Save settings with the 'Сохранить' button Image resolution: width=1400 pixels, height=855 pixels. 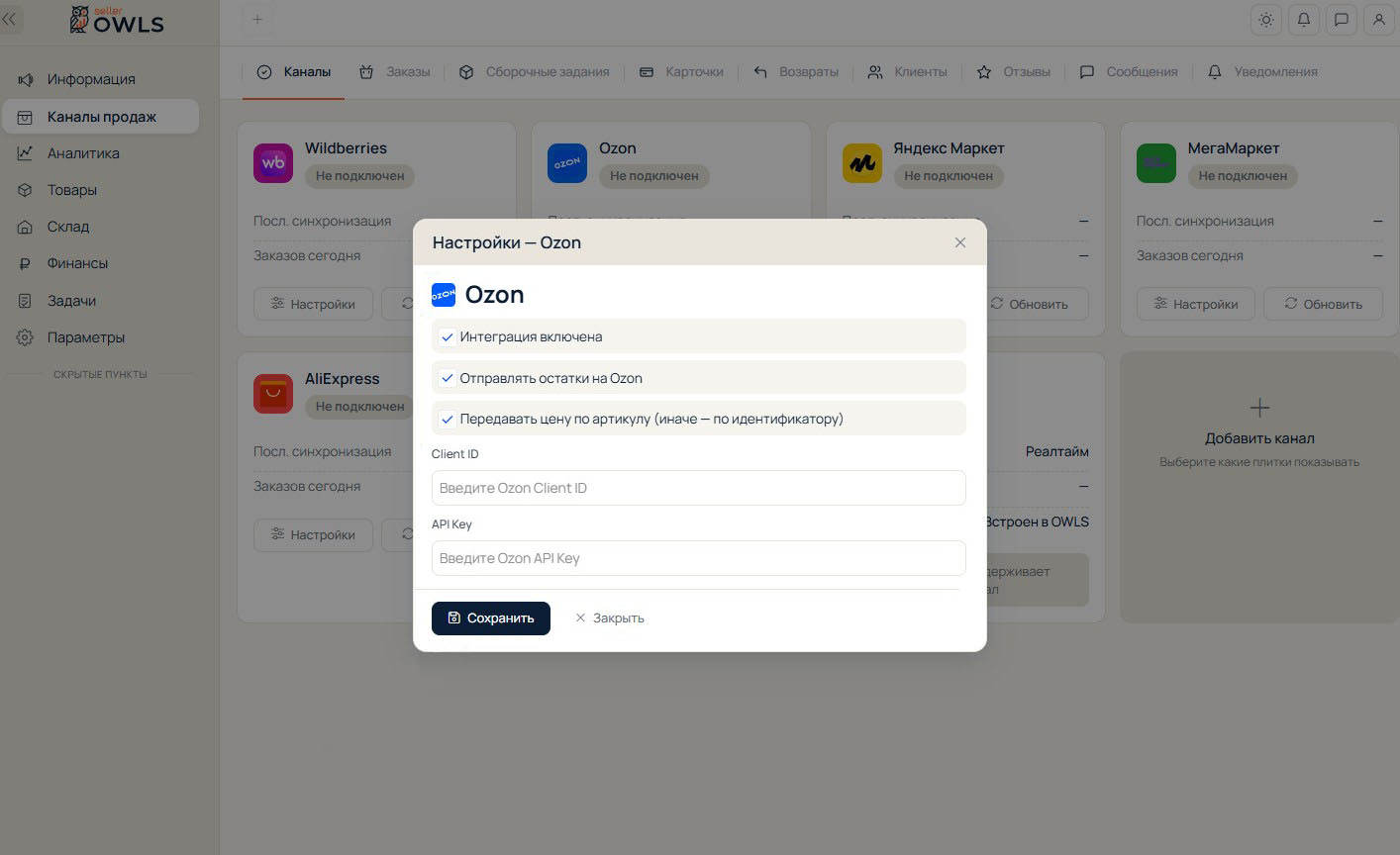point(491,617)
